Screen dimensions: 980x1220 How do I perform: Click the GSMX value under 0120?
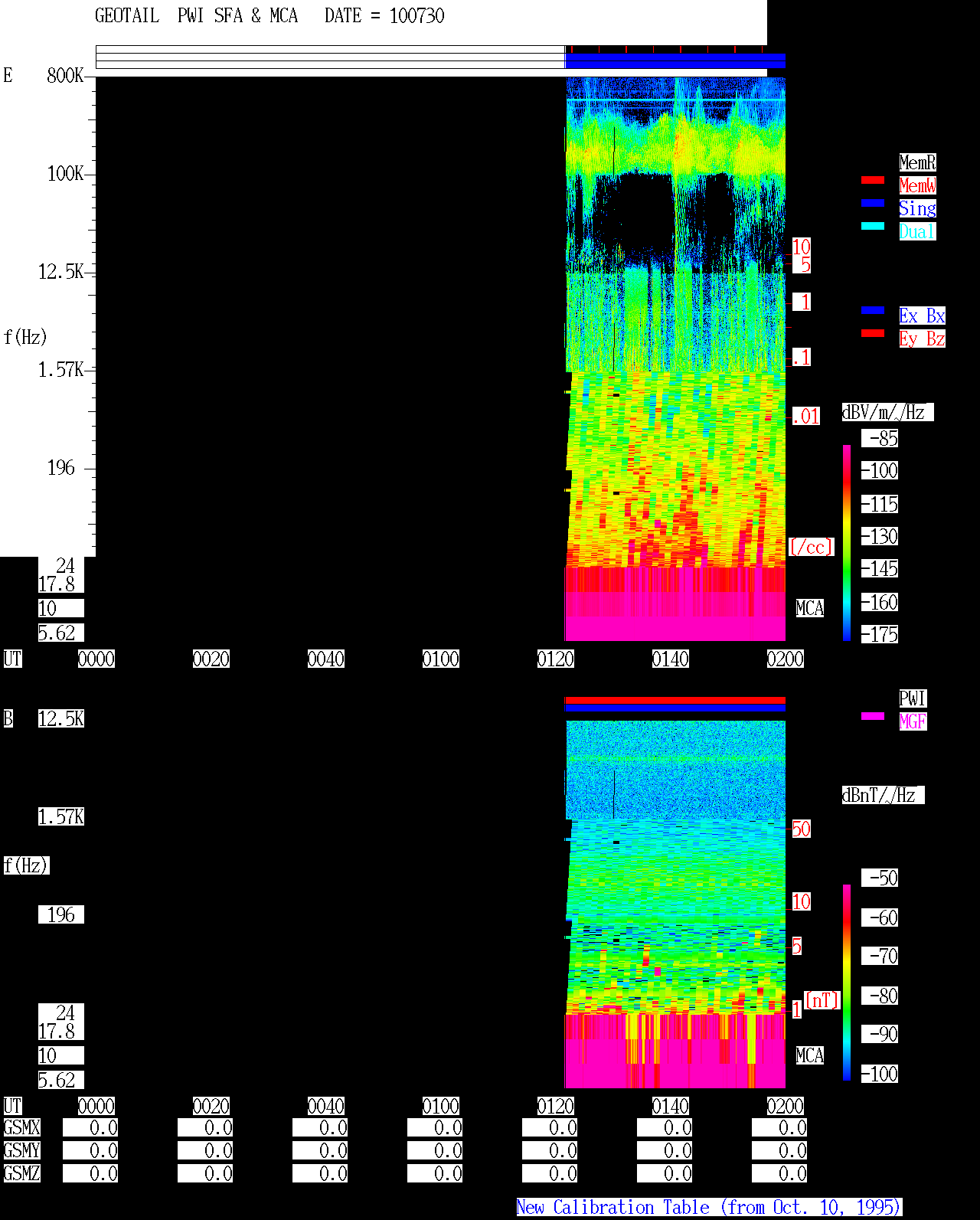(x=550, y=1127)
